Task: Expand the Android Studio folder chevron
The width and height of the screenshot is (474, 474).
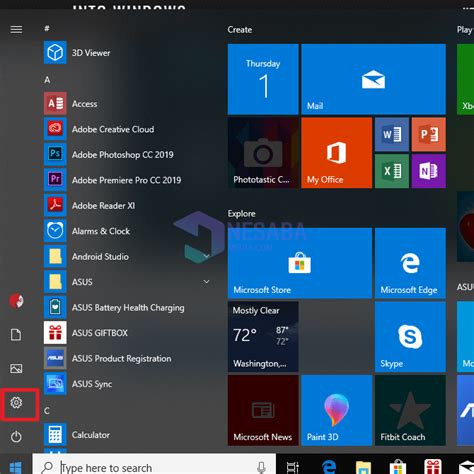Action: click(x=206, y=256)
